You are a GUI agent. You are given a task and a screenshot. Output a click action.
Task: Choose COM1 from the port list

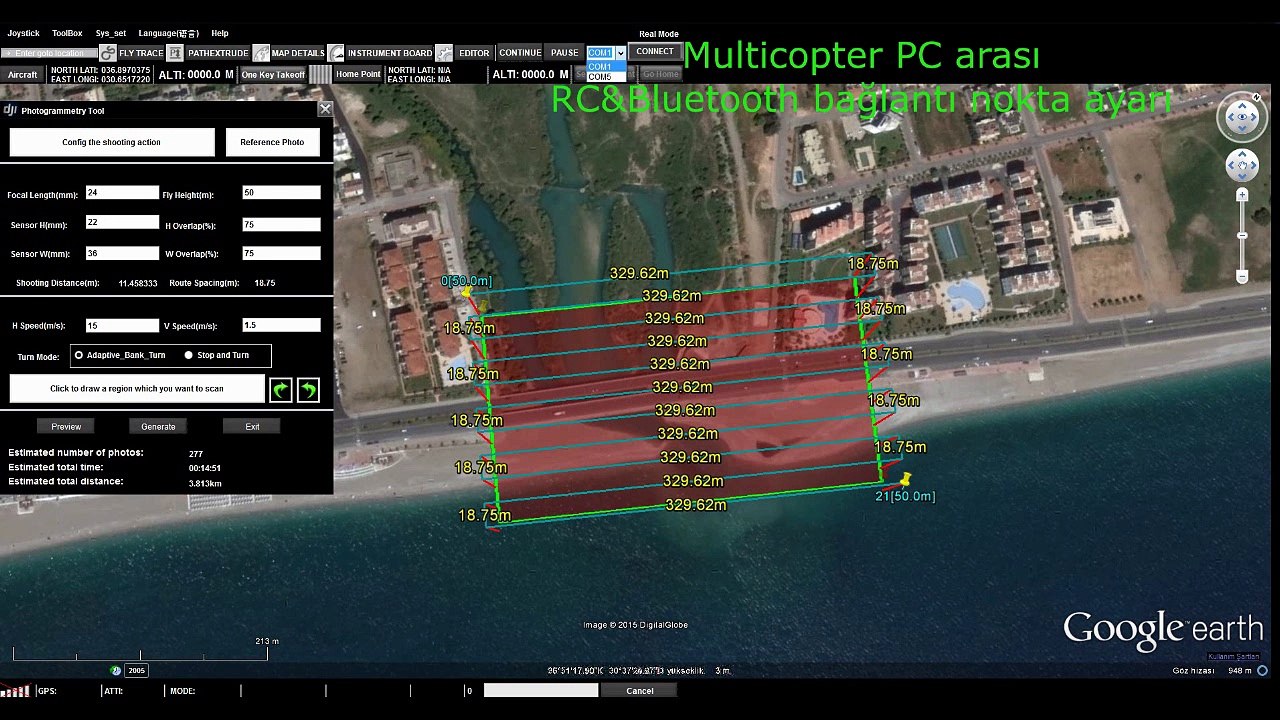[606, 67]
